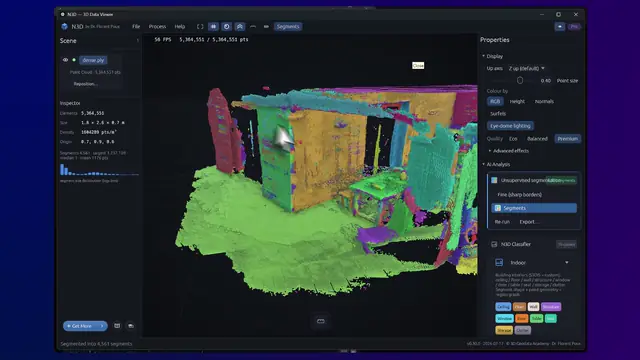Click the N3D Classifier icon
Viewport: 640px width, 360px height.
tap(494, 244)
